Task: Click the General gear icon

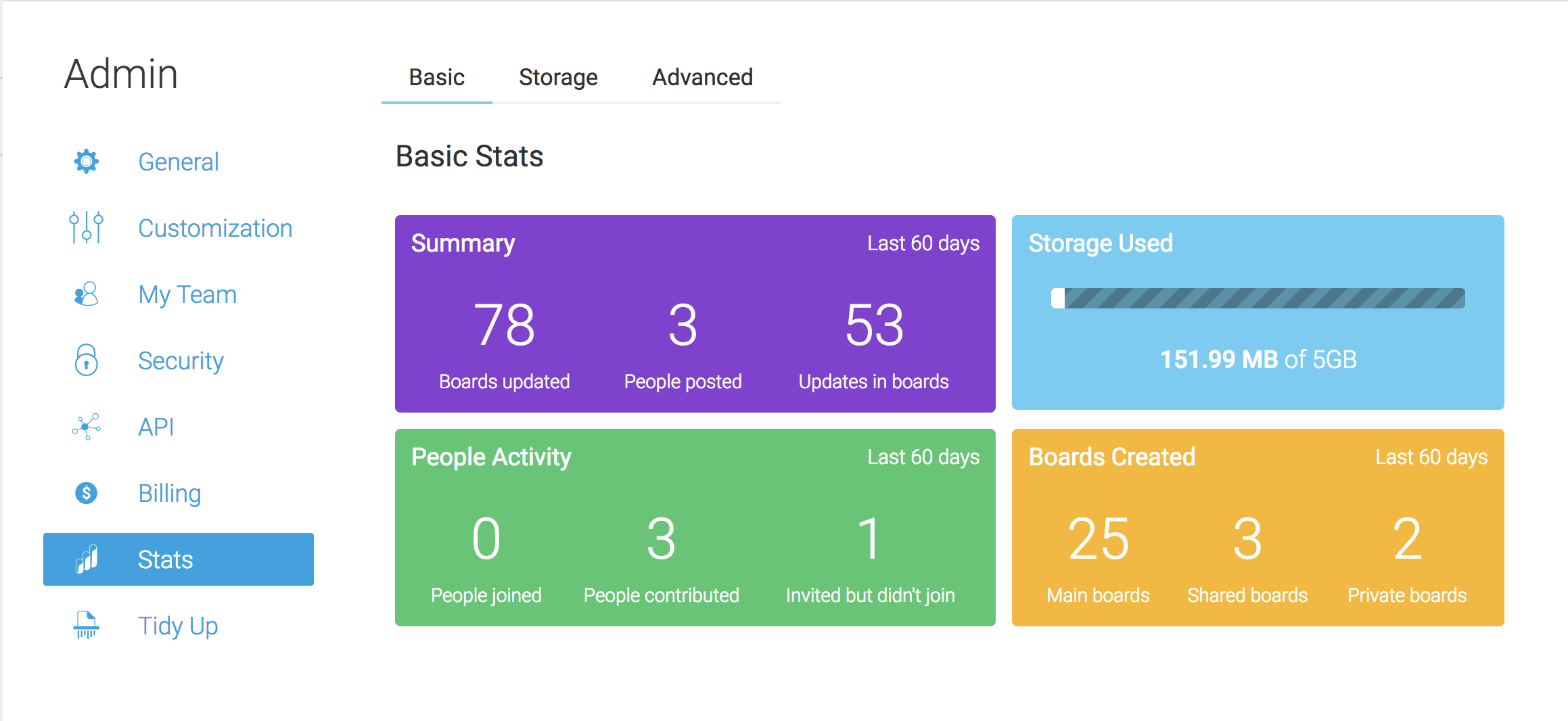Action: coord(87,162)
